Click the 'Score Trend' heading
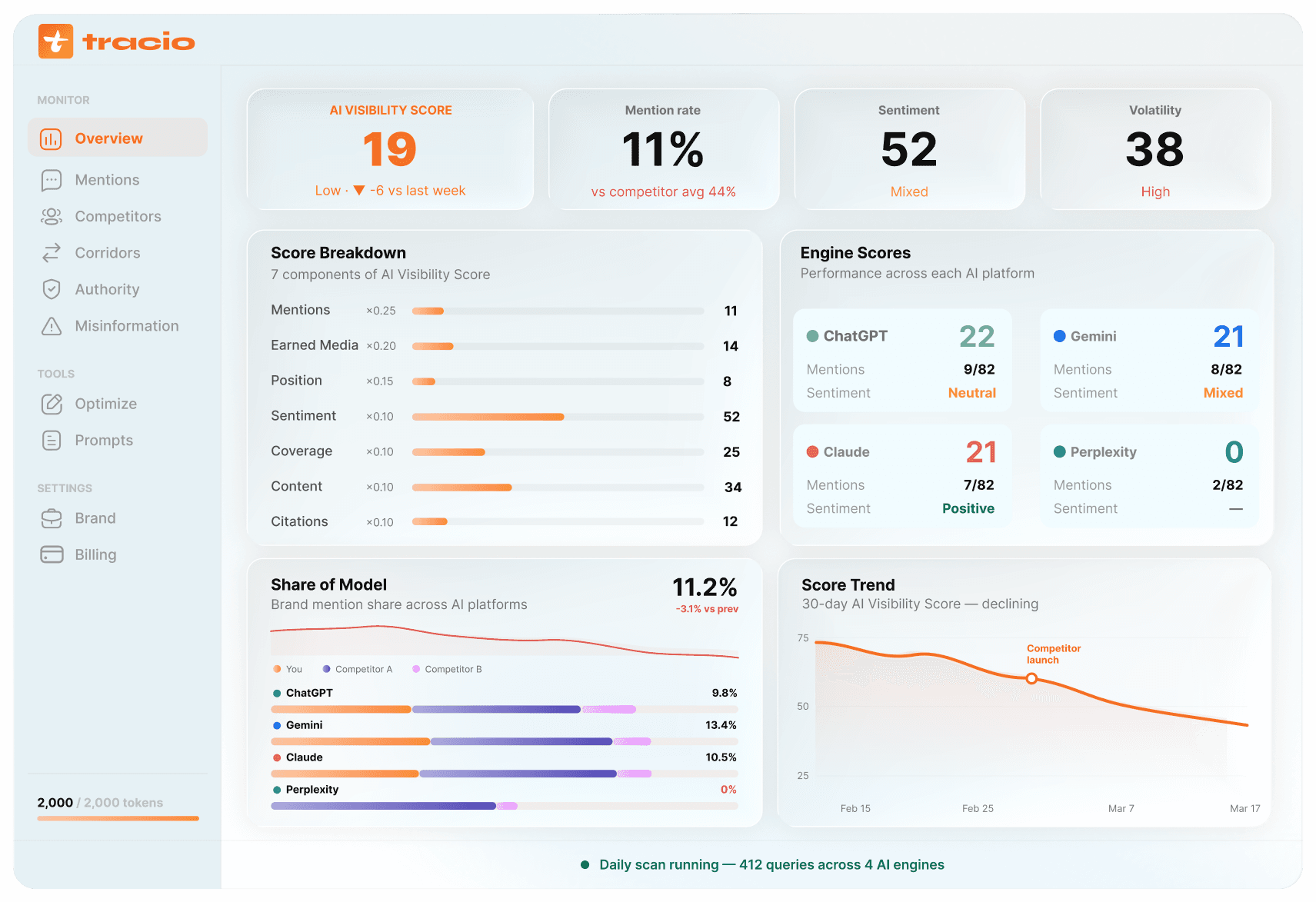1316x902 pixels. [848, 585]
